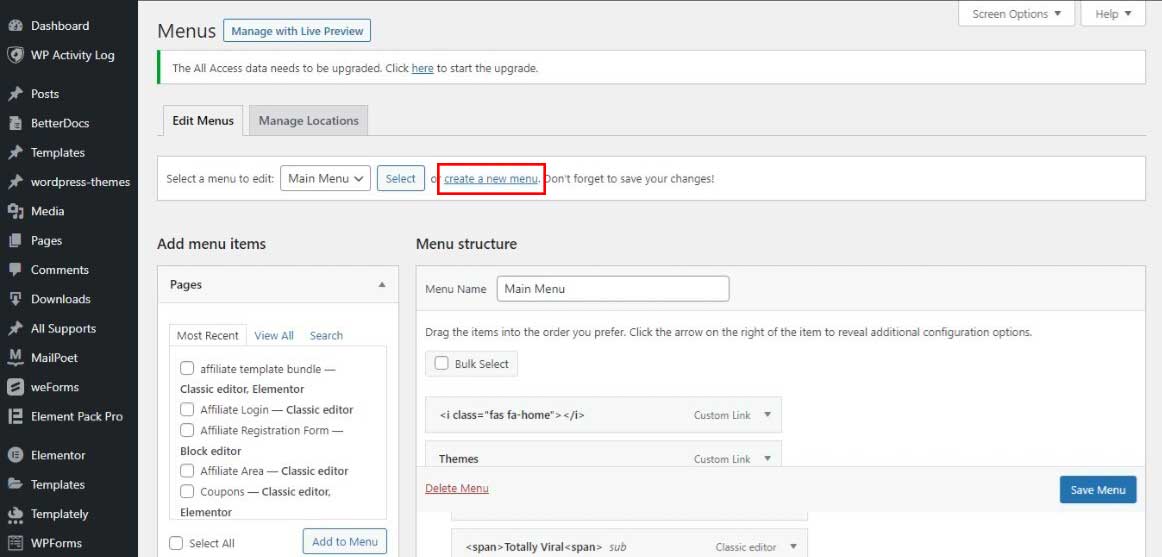Click the Dashboard gauge icon in sidebar
This screenshot has height=557, width=1162.
point(15,26)
